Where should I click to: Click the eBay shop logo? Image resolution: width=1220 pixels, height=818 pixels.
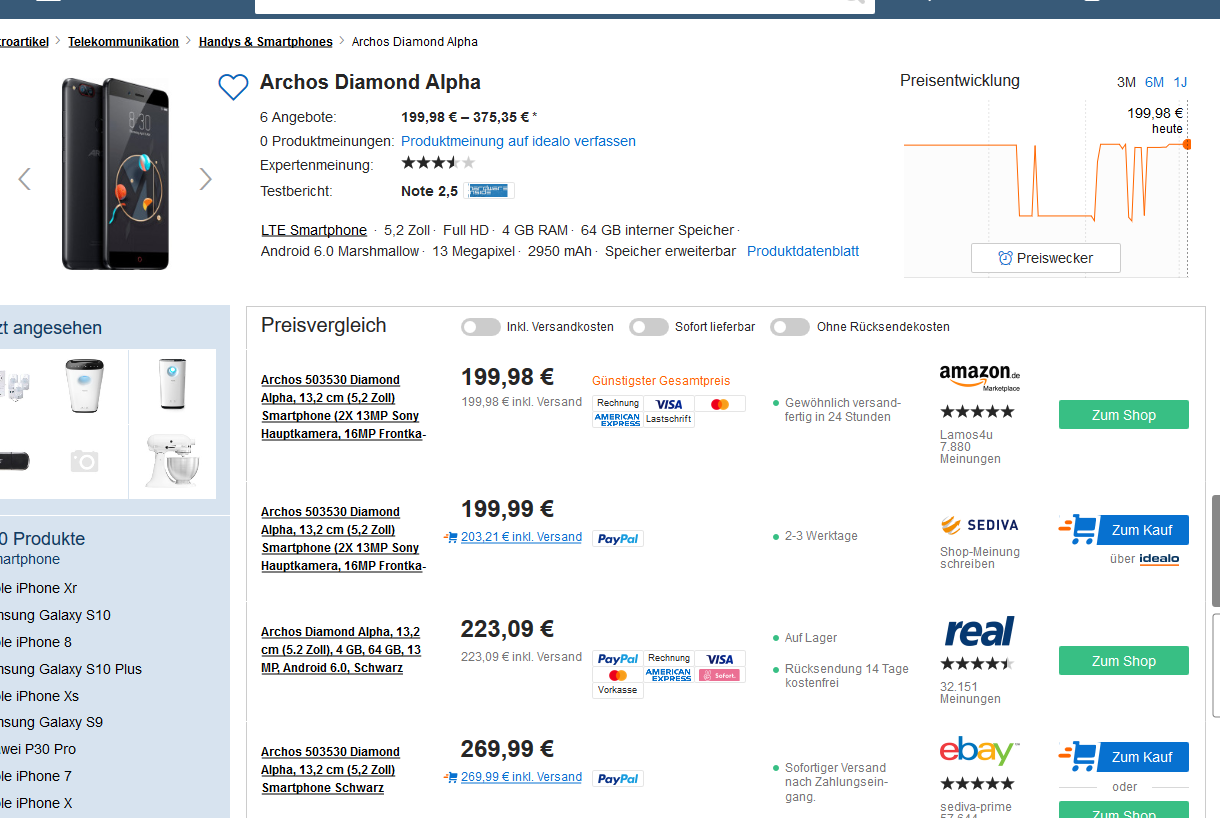980,751
